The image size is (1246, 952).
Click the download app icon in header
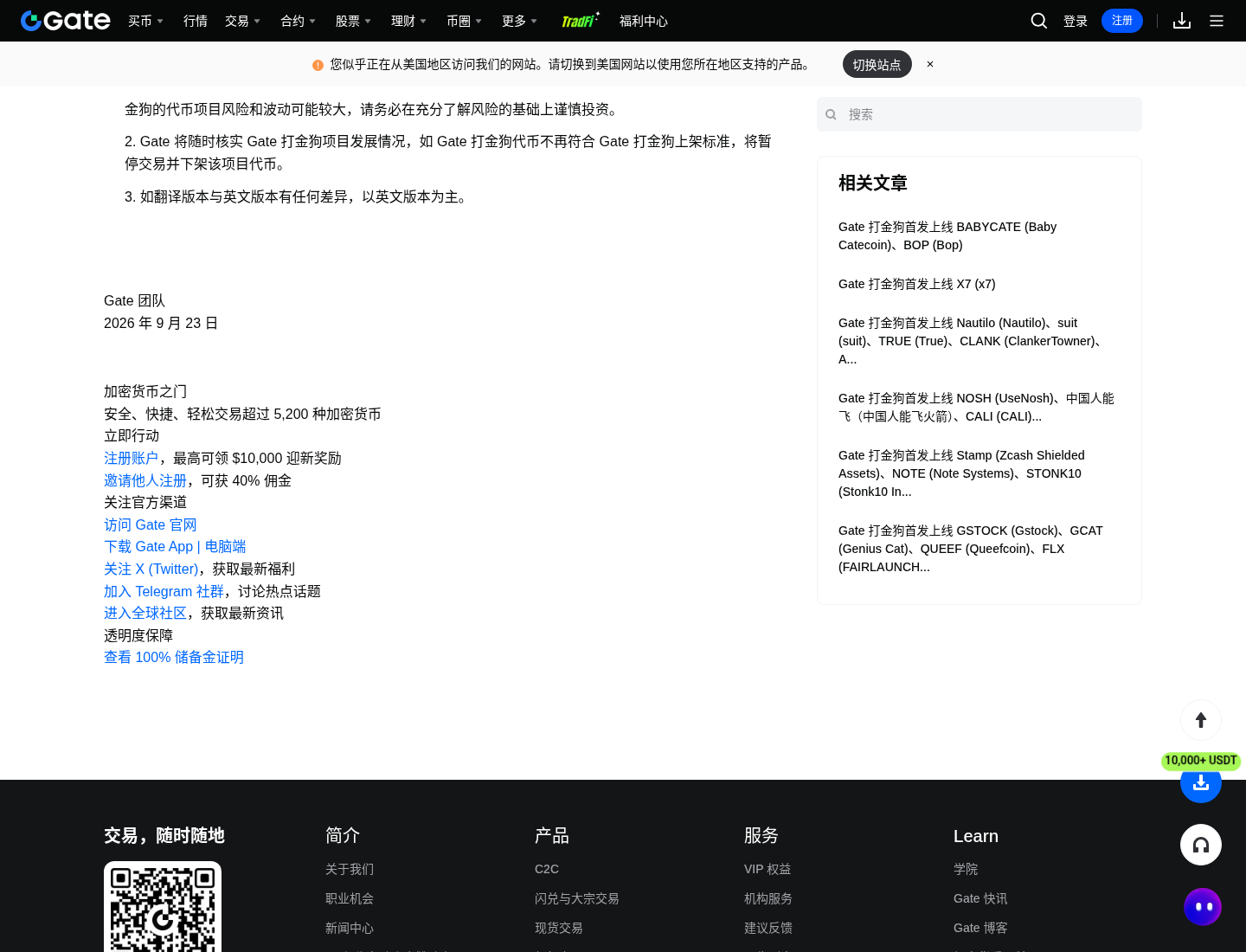1182,21
